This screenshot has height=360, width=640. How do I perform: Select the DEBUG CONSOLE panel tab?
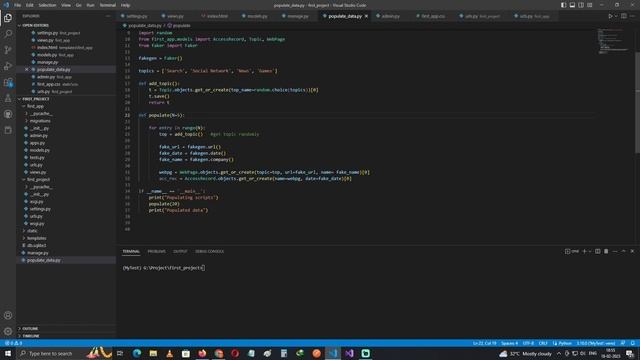(x=209, y=251)
